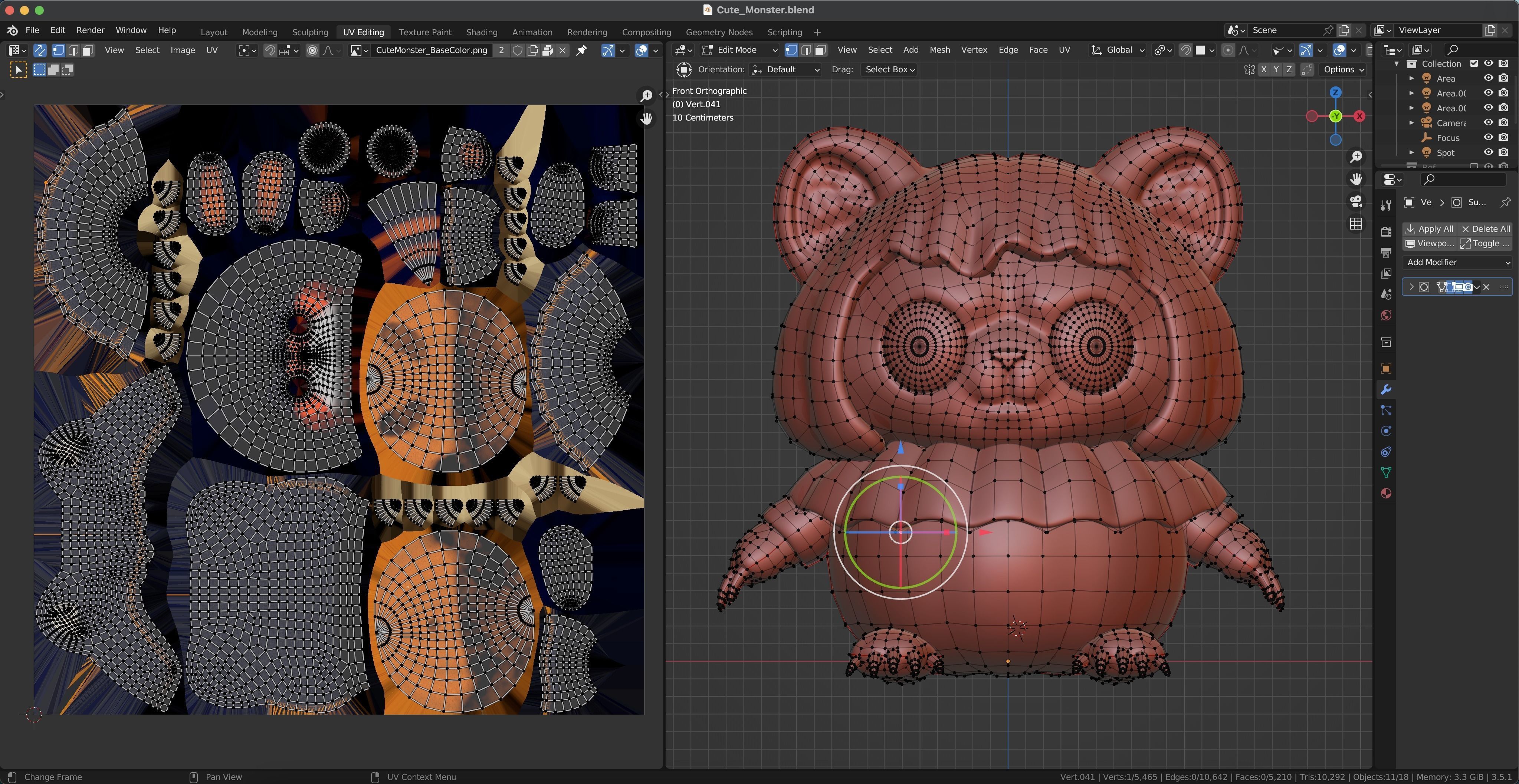This screenshot has width=1519, height=784.
Task: Expand the Subdivision modifier panel
Action: (1411, 287)
